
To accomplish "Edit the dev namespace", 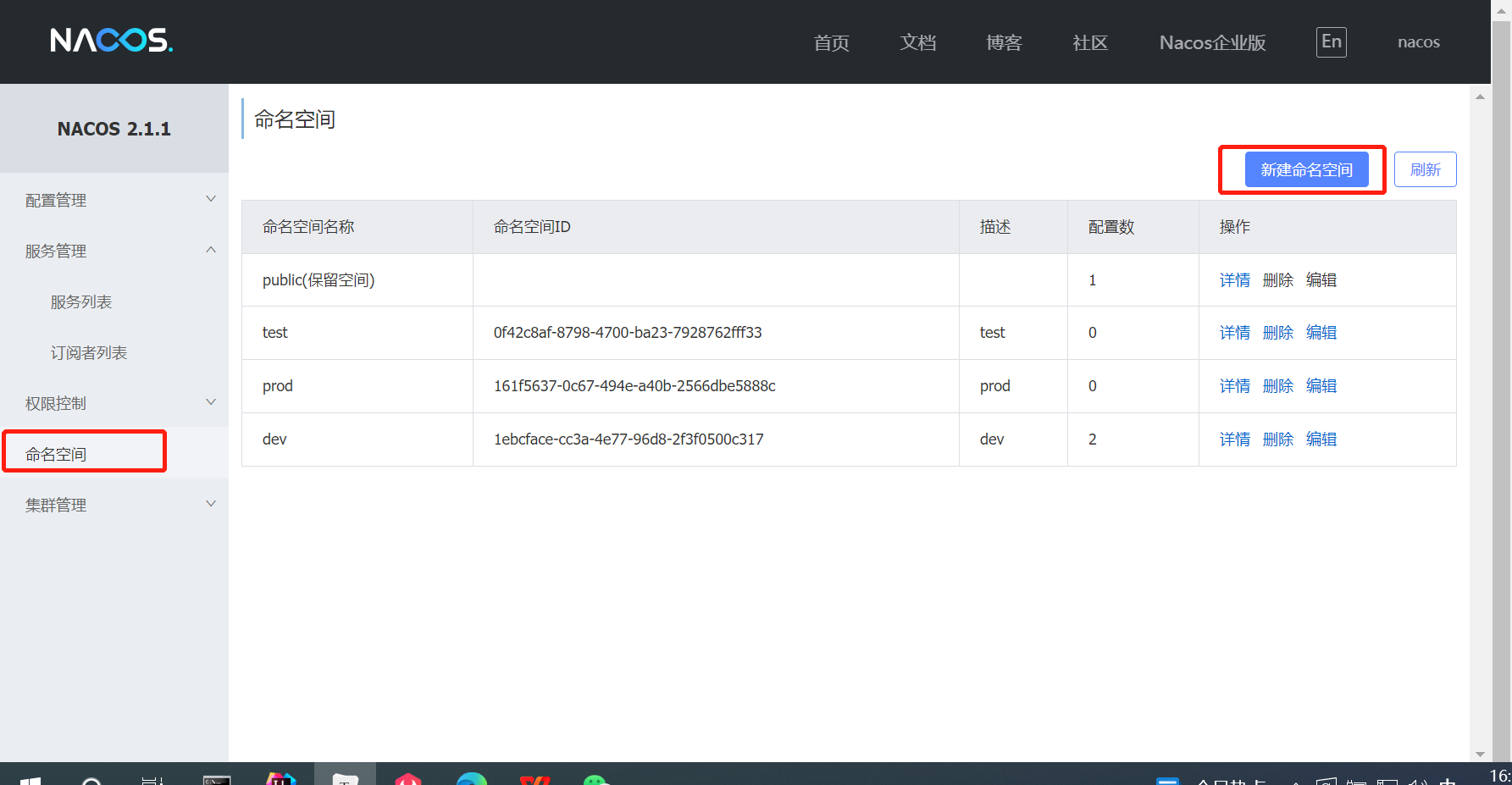I will (1321, 439).
